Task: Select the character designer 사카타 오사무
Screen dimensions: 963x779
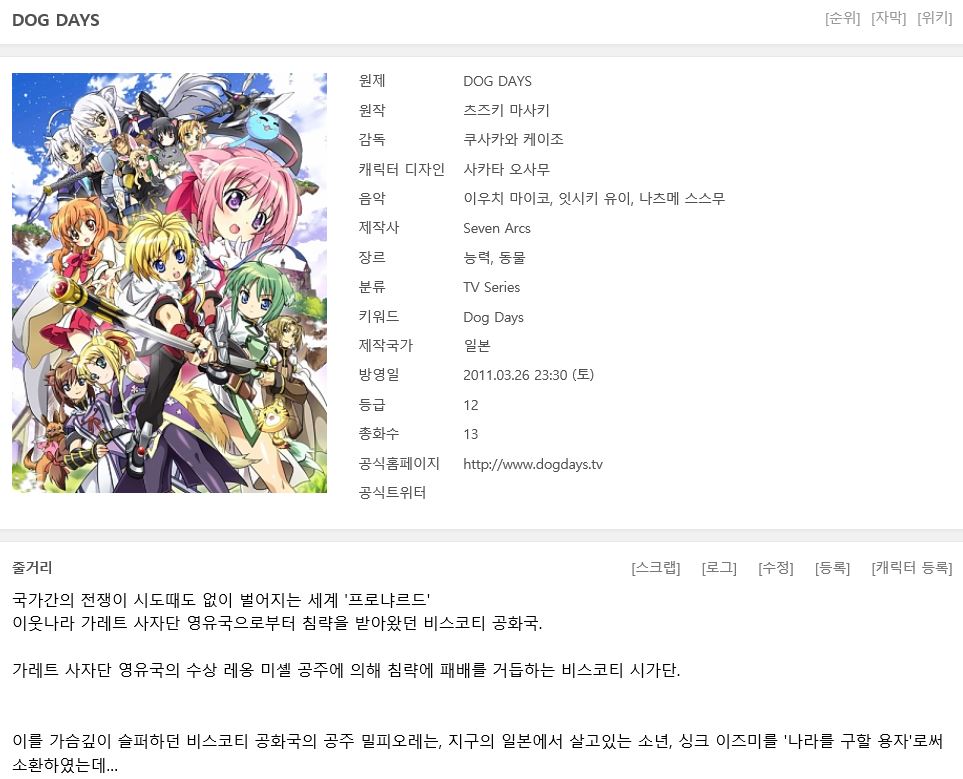Action: 506,169
